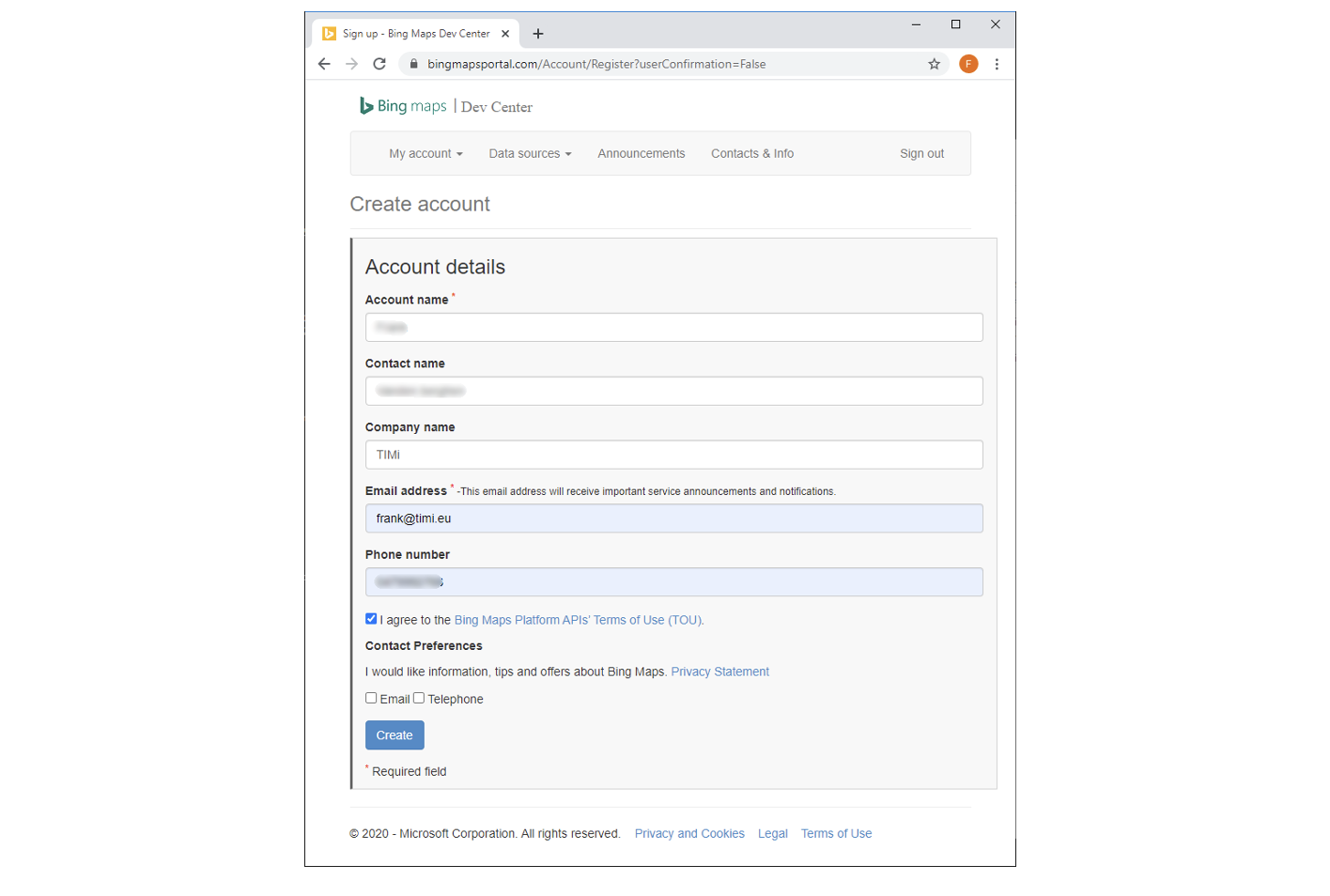Open a new browser tab

(538, 34)
